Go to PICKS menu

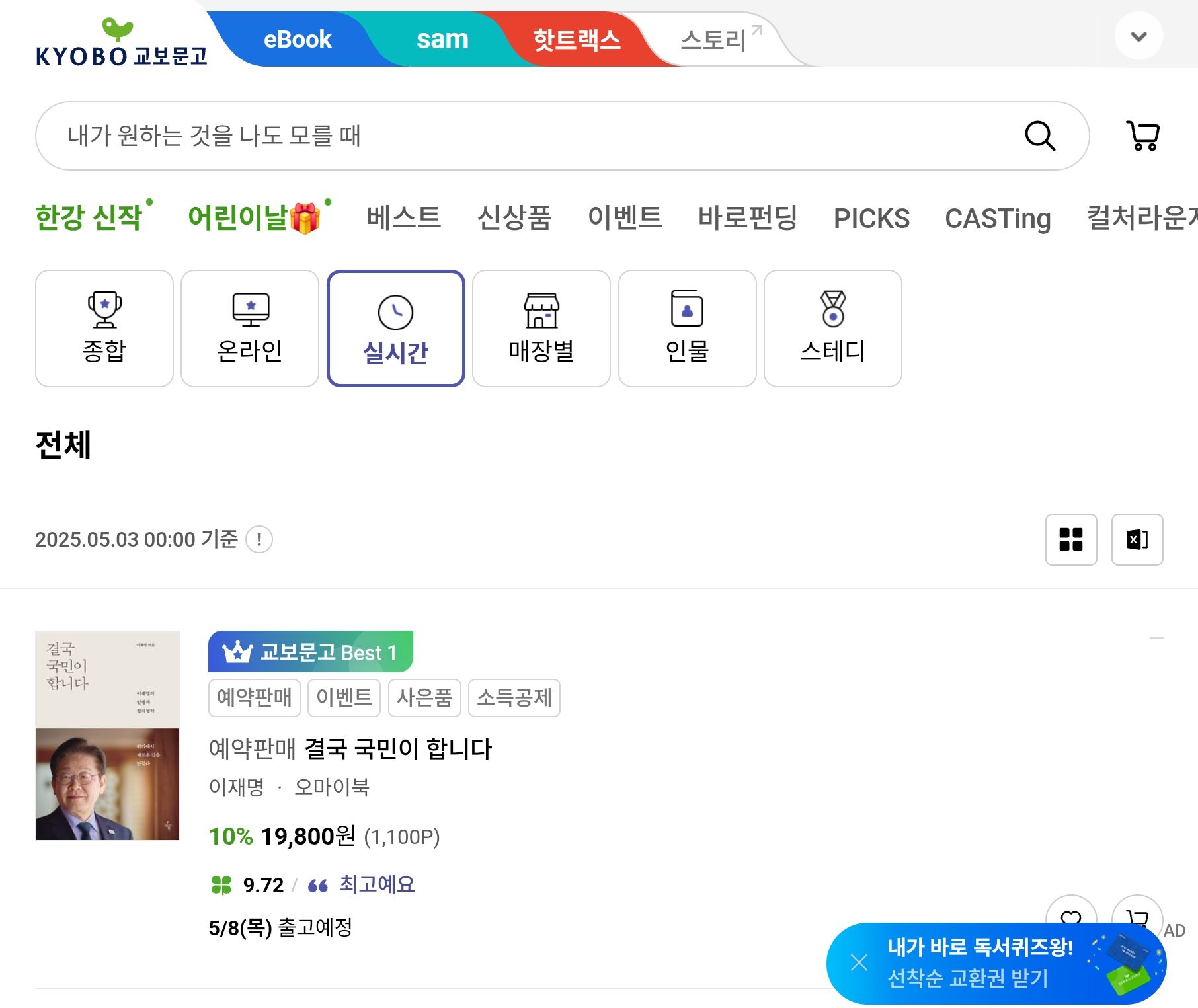pos(871,218)
